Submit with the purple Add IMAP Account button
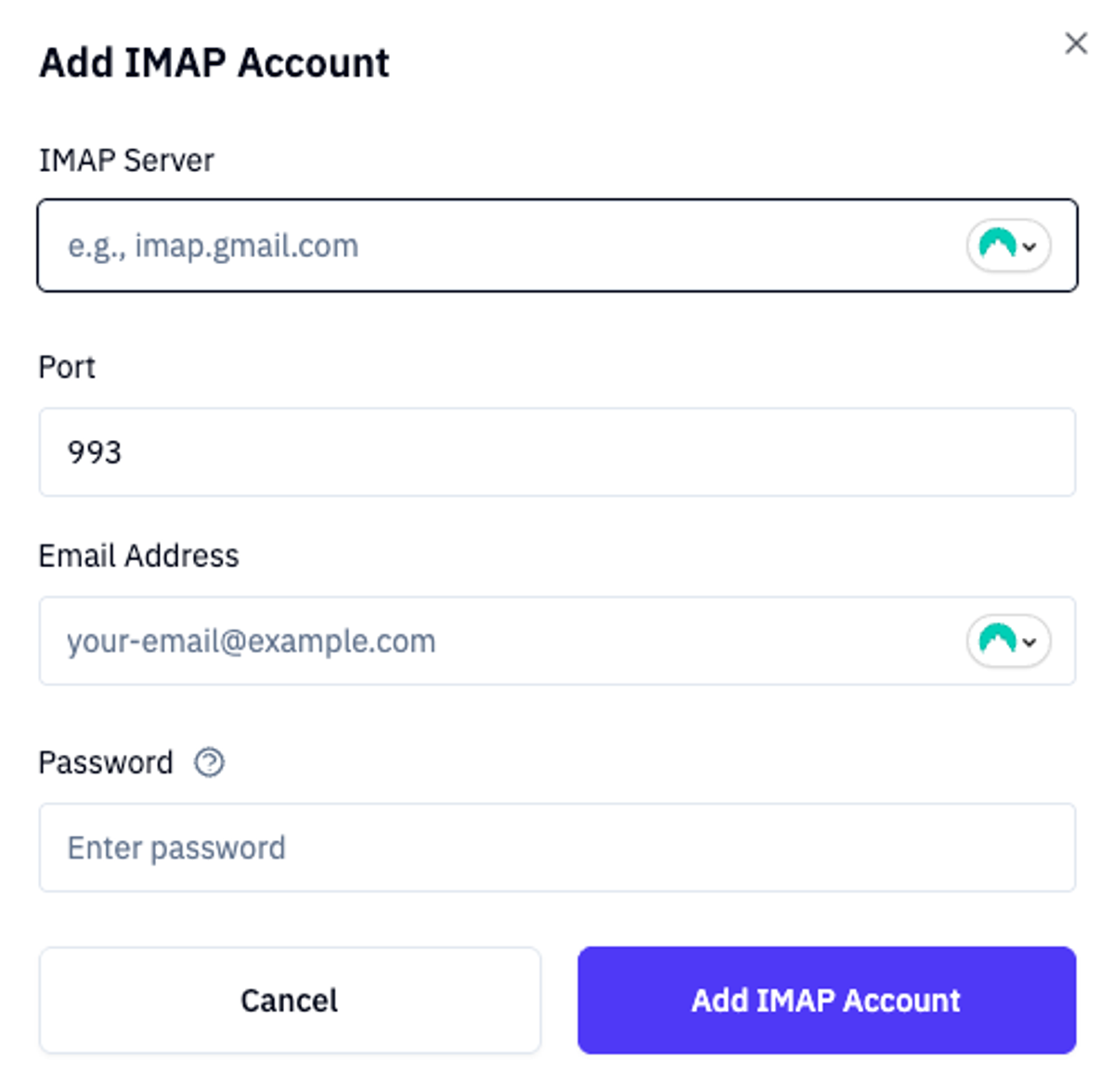Screen dimensions: 1114x1092 point(826,1000)
